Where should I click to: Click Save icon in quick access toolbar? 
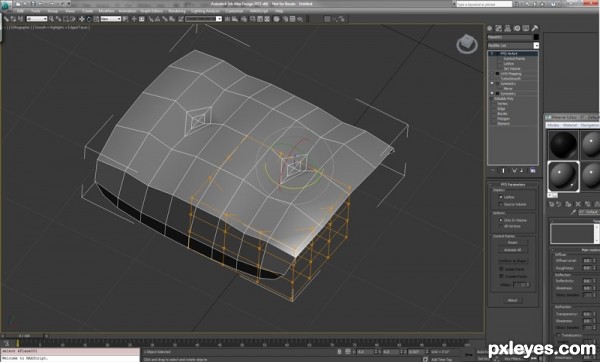click(x=33, y=4)
